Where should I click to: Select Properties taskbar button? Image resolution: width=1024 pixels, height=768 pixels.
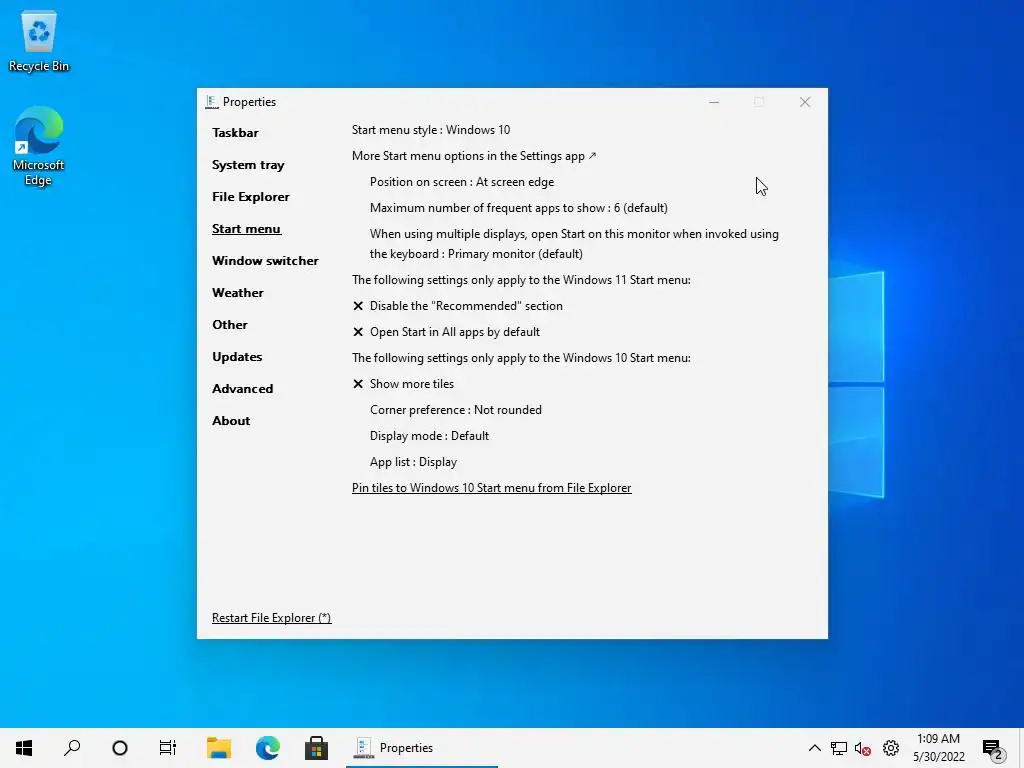[422, 748]
